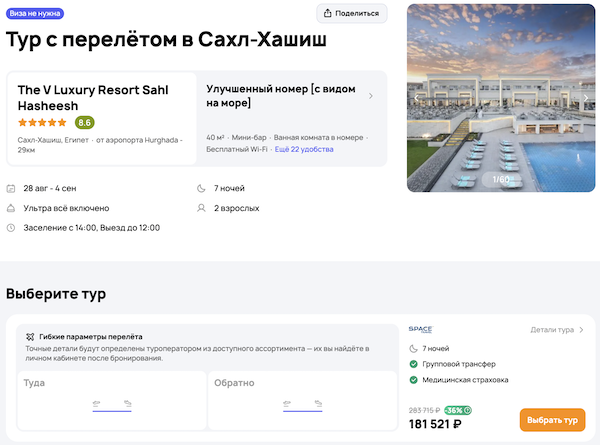Click the five-star rating icons

[43, 122]
